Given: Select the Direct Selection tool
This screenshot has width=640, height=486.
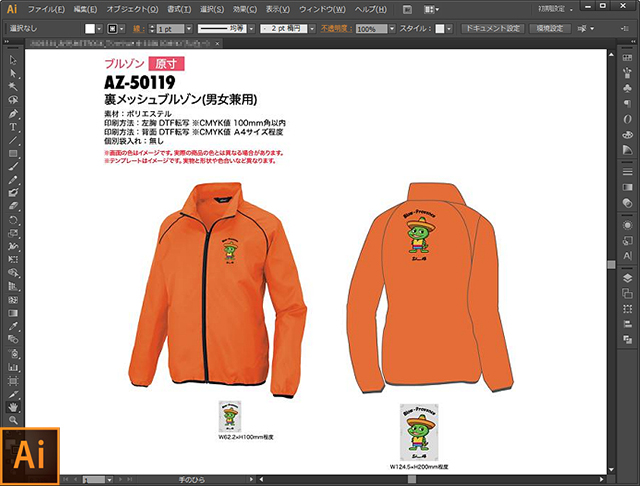Looking at the screenshot, I should tap(12, 73).
